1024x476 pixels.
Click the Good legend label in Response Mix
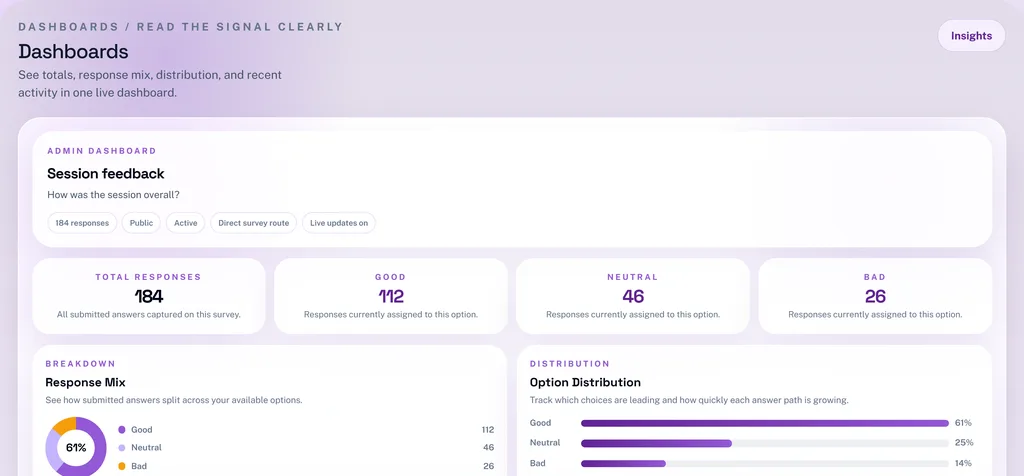pyautogui.click(x=142, y=430)
